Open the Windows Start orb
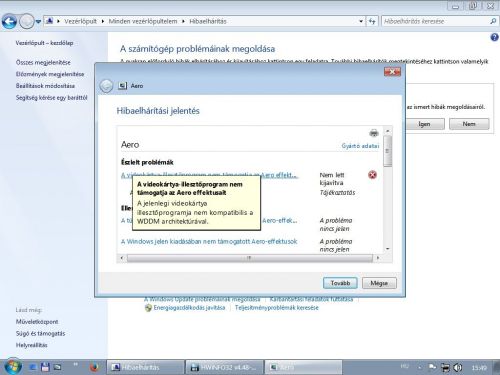Viewport: 500px width, 375px height. pos(13,367)
